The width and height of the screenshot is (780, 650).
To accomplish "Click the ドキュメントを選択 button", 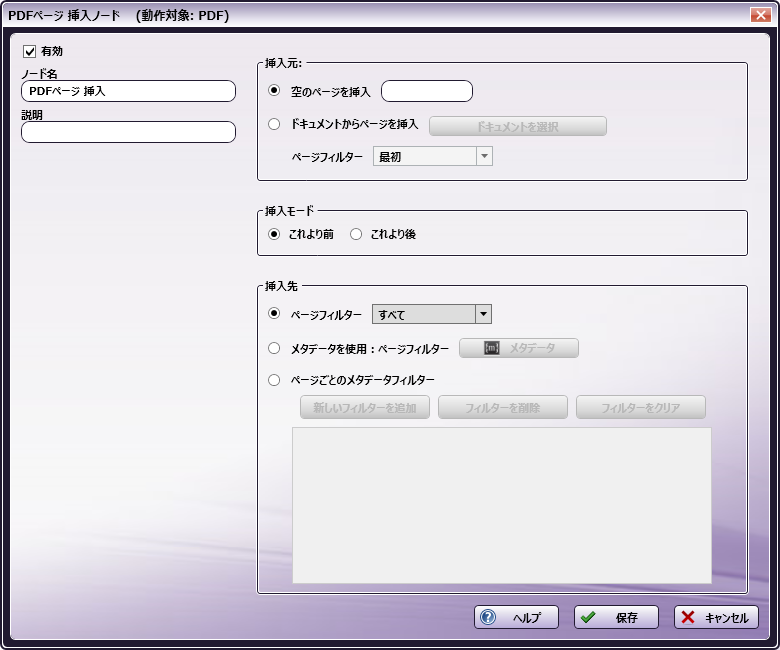I will pyautogui.click(x=518, y=126).
